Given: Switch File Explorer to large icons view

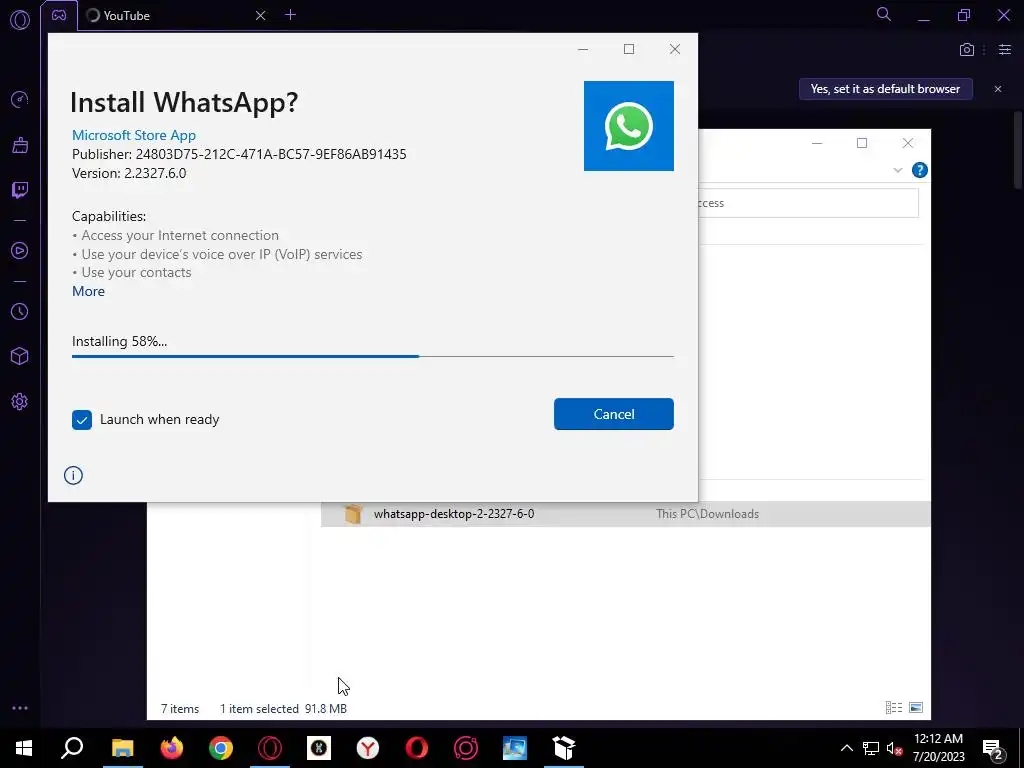Looking at the screenshot, I should pos(916,707).
